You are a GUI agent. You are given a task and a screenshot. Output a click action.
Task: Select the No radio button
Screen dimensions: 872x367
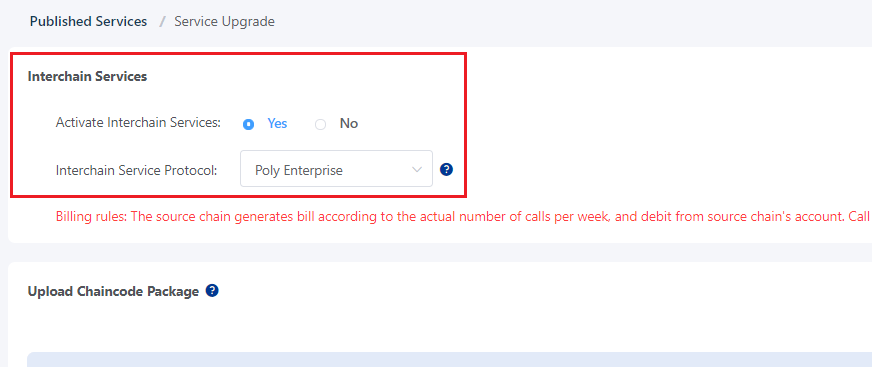tap(320, 125)
